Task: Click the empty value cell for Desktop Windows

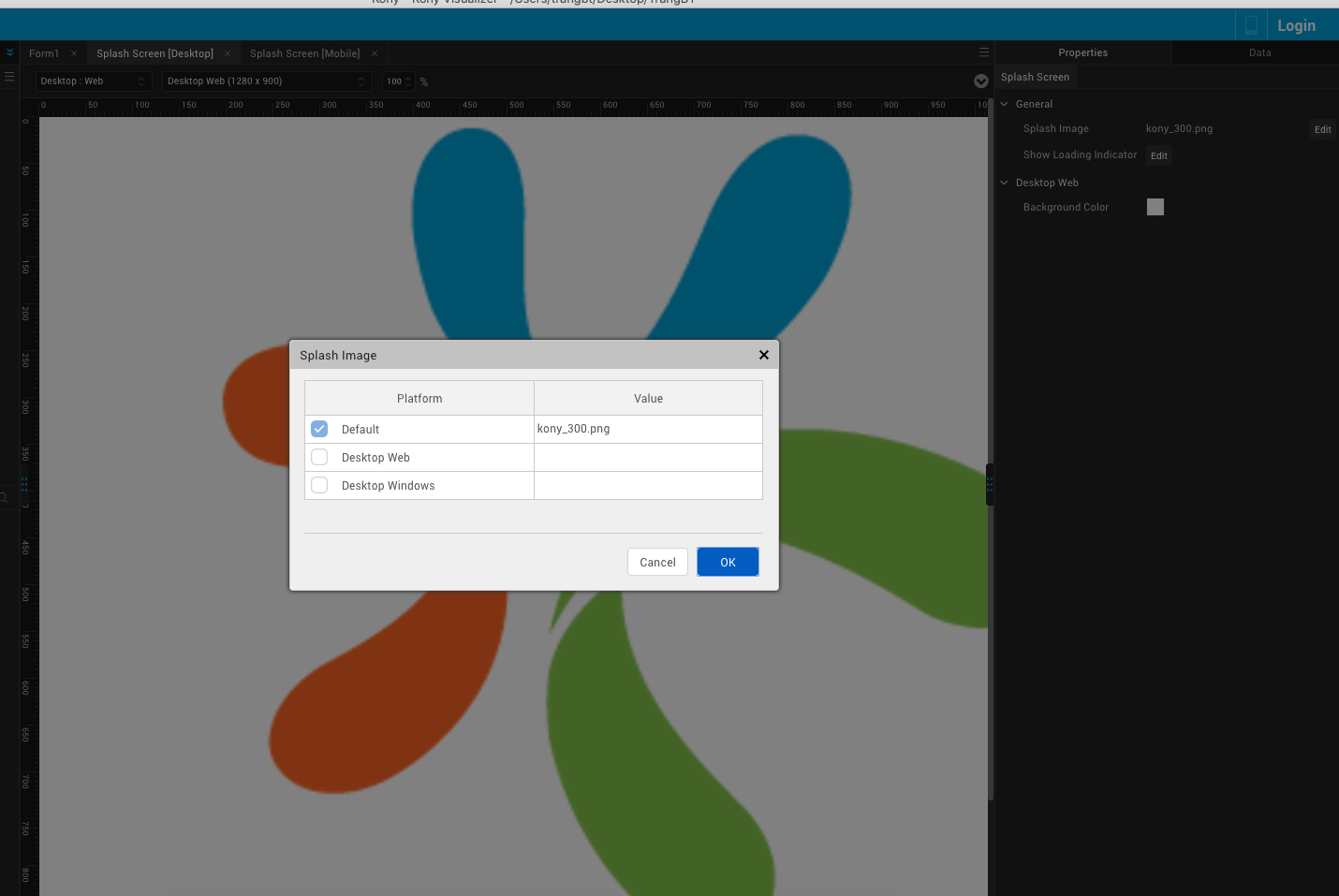Action: click(648, 485)
